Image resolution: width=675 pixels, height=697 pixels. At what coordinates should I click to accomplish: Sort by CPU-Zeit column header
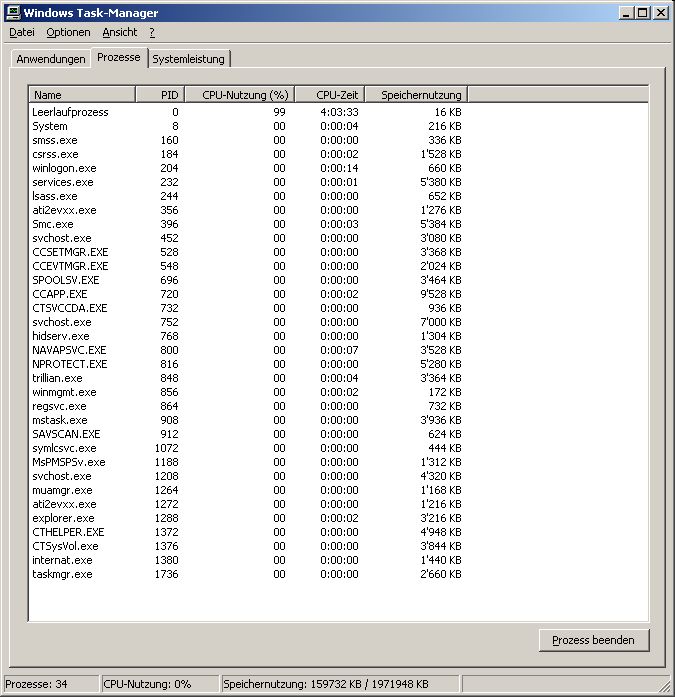tap(329, 95)
